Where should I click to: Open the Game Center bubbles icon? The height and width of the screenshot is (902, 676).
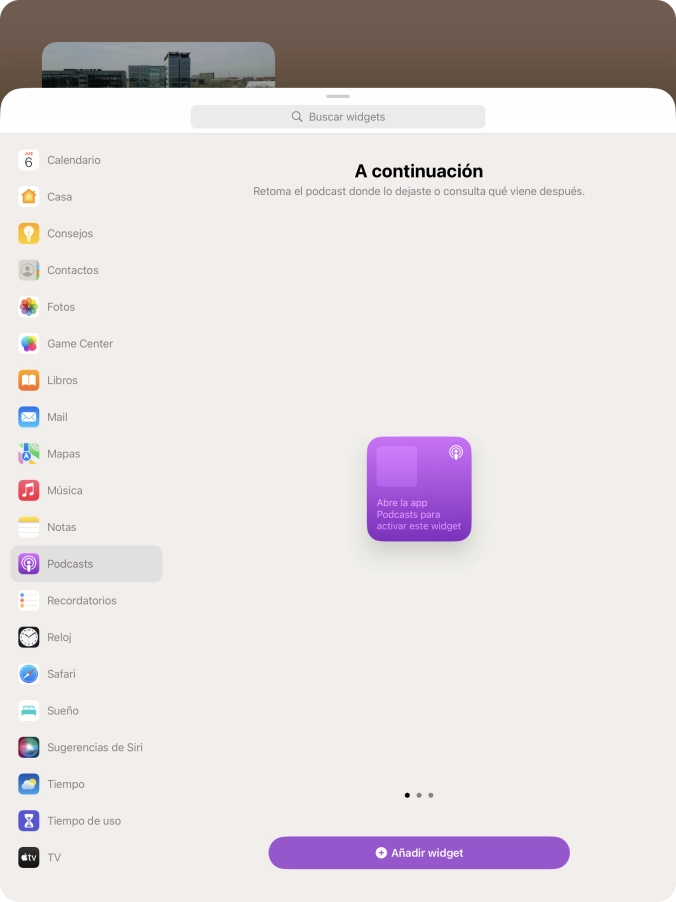click(x=29, y=343)
